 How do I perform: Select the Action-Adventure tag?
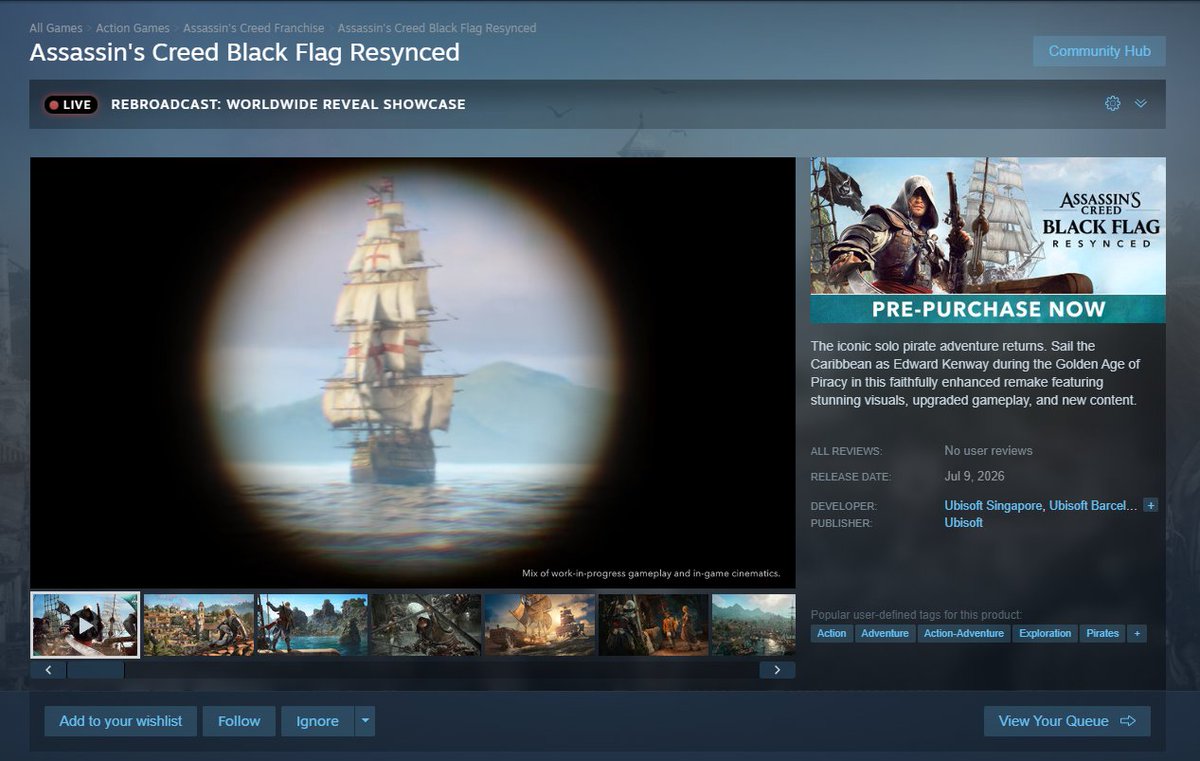964,633
